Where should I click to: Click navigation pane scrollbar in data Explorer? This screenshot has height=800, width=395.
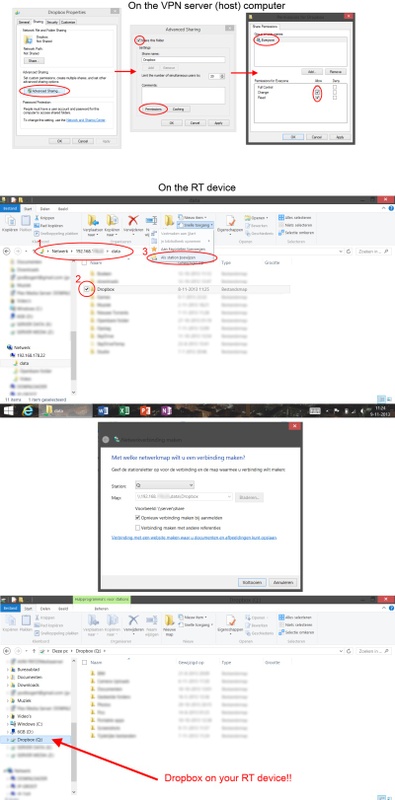coord(74,357)
